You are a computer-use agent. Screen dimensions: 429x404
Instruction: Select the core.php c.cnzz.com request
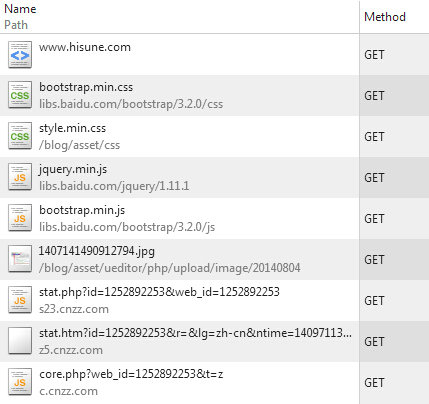[214, 383]
